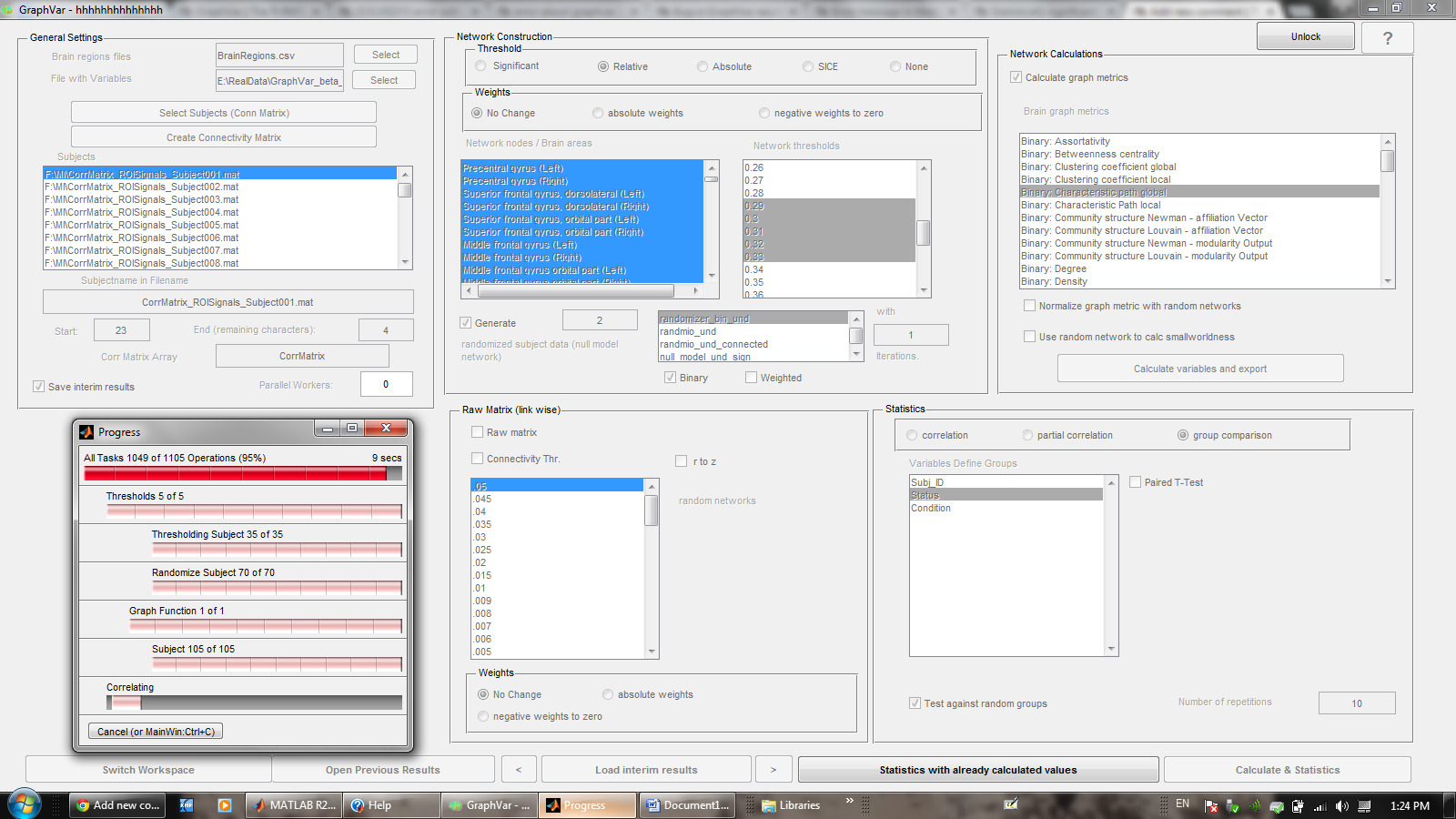The width and height of the screenshot is (1456, 819).
Task: Enable the Weighted checkbox
Action: point(751,378)
